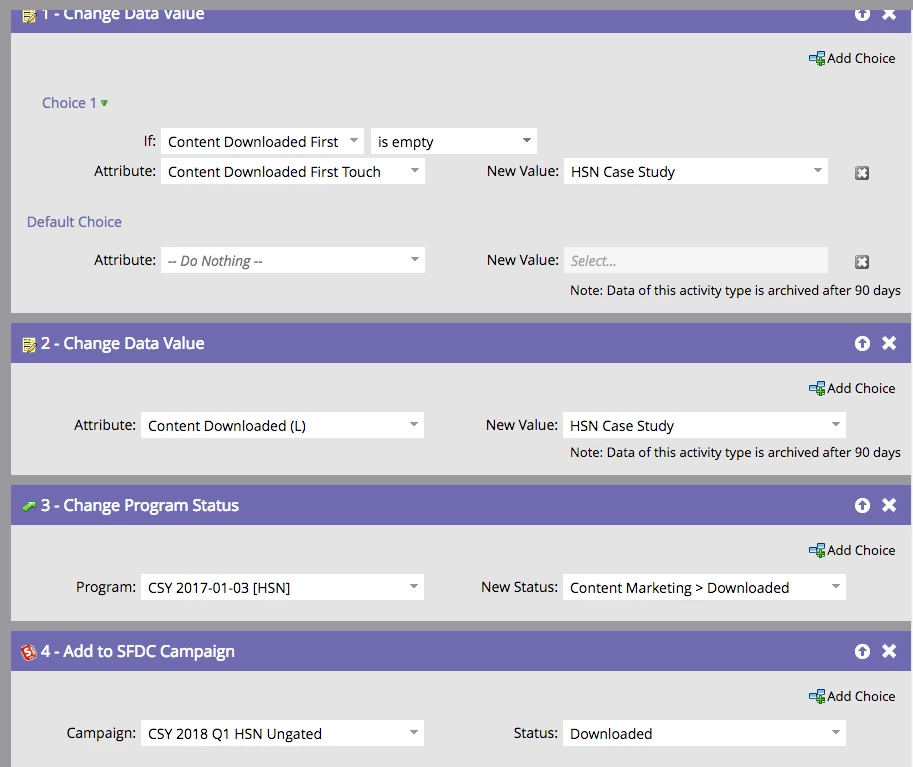Open the Do Nothing attribute dropdown

[x=415, y=260]
